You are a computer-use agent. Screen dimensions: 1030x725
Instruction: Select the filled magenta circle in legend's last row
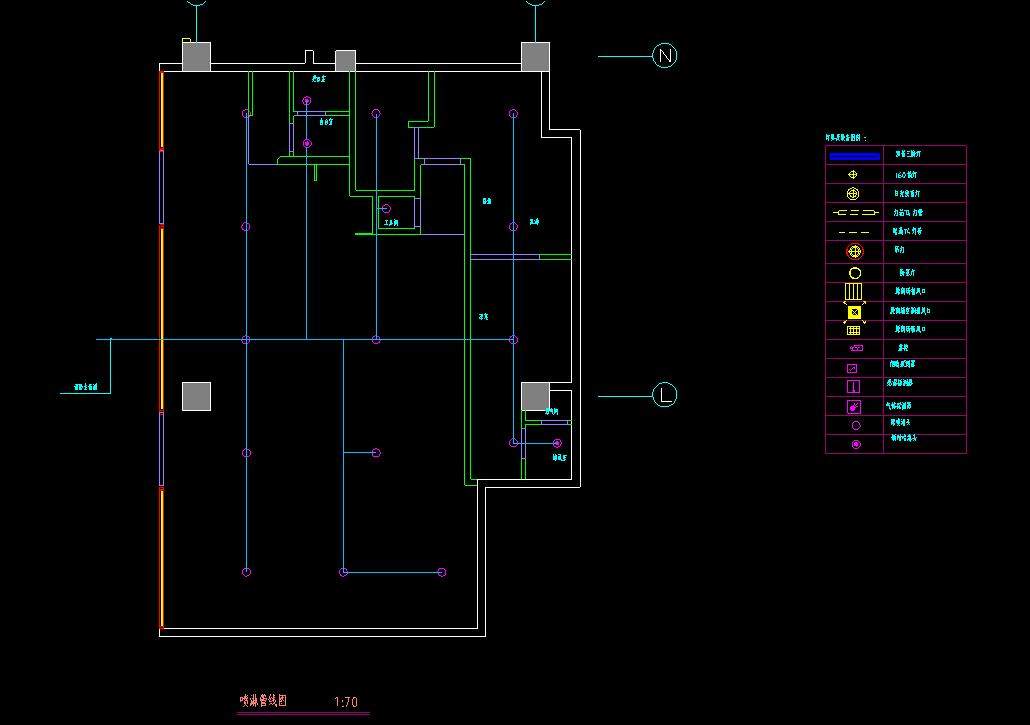click(x=855, y=444)
